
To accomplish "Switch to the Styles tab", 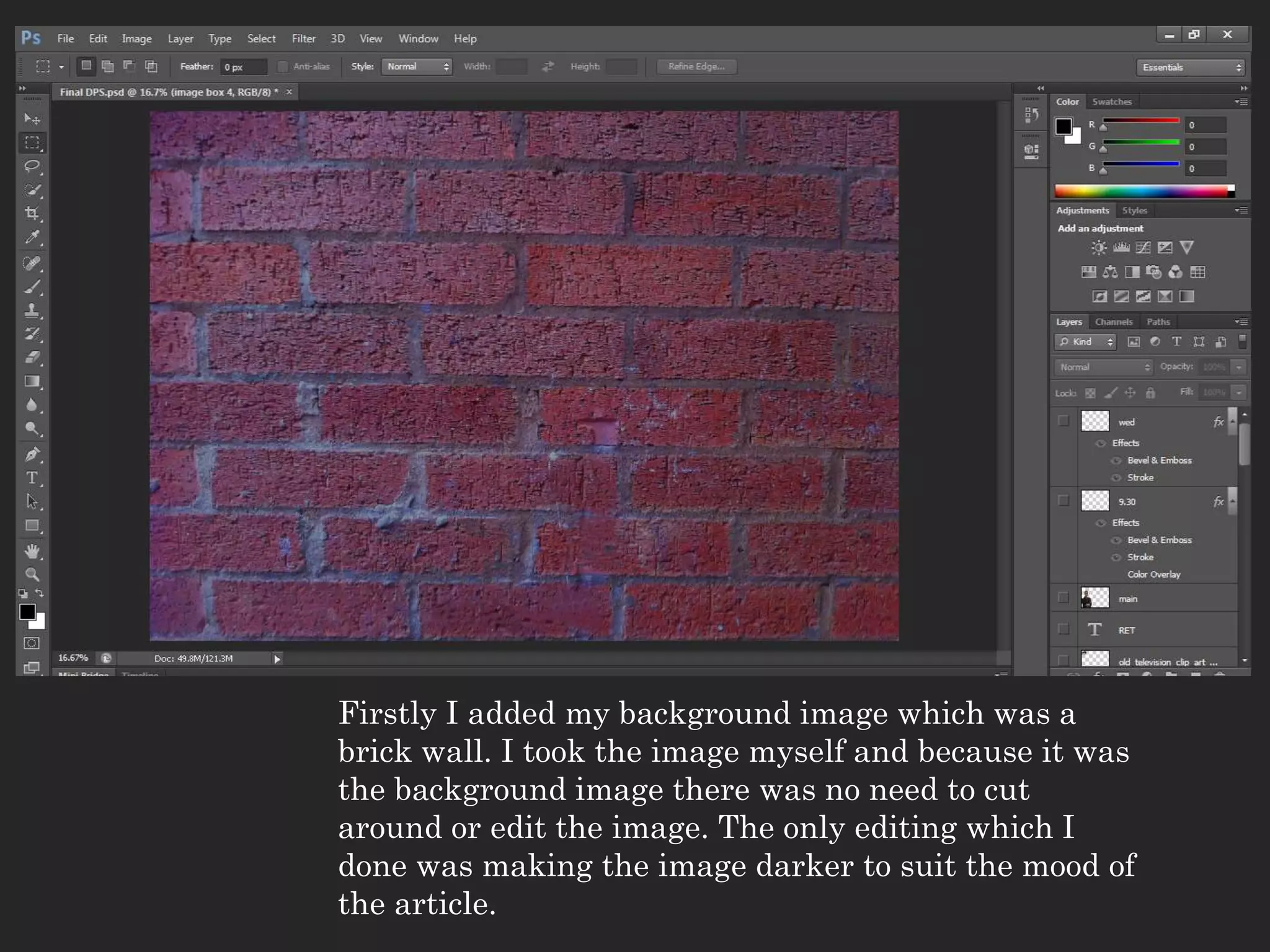I will [x=1135, y=211].
